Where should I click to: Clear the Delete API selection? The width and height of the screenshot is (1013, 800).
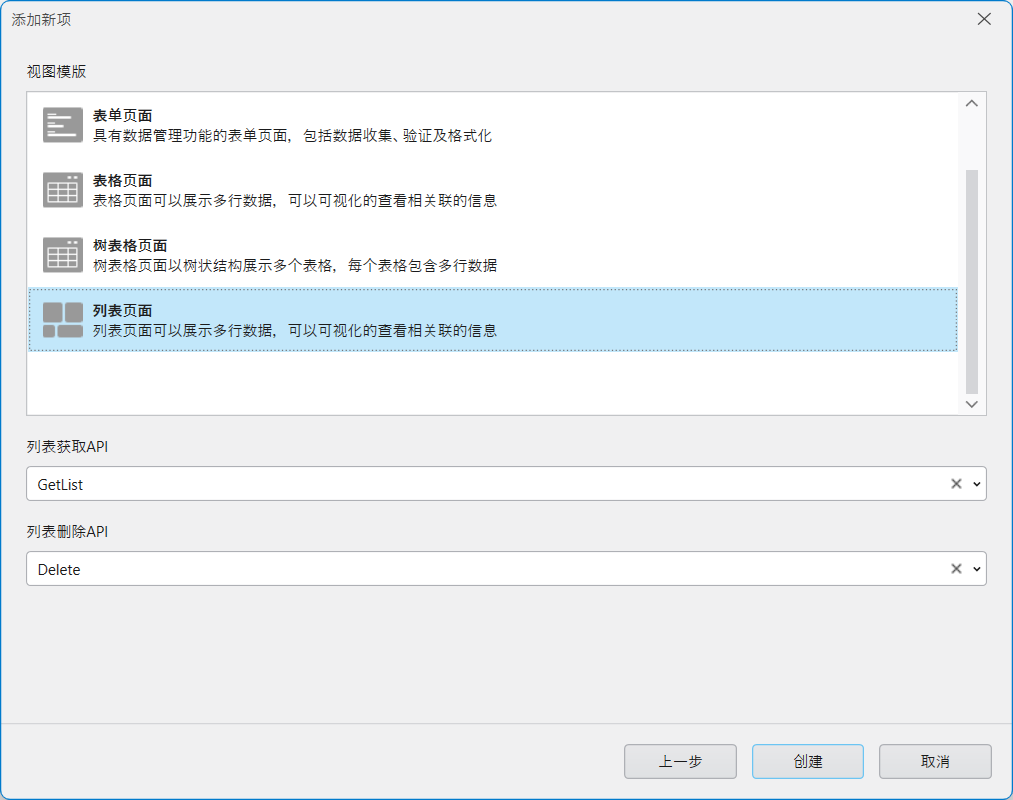(x=956, y=569)
